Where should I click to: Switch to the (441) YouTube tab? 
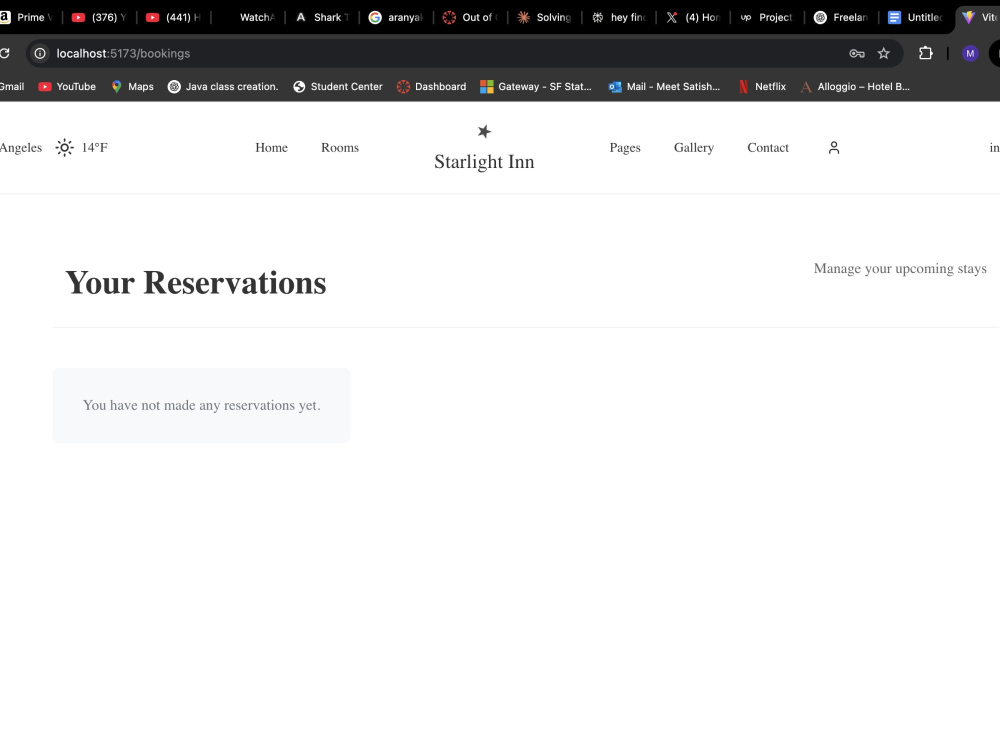[174, 17]
